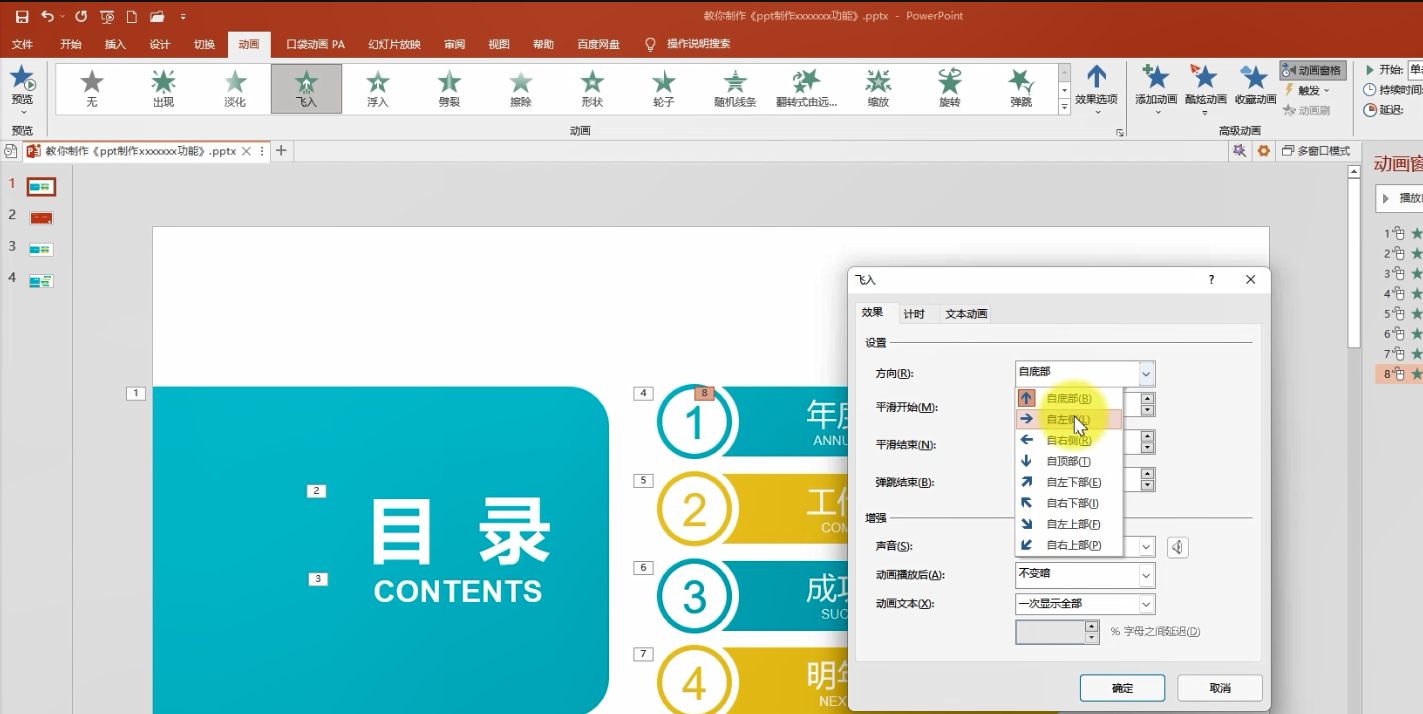Increase the 平滑开始 smooth start spinner
Viewport: 1423px width, 714px height.
click(x=1147, y=399)
